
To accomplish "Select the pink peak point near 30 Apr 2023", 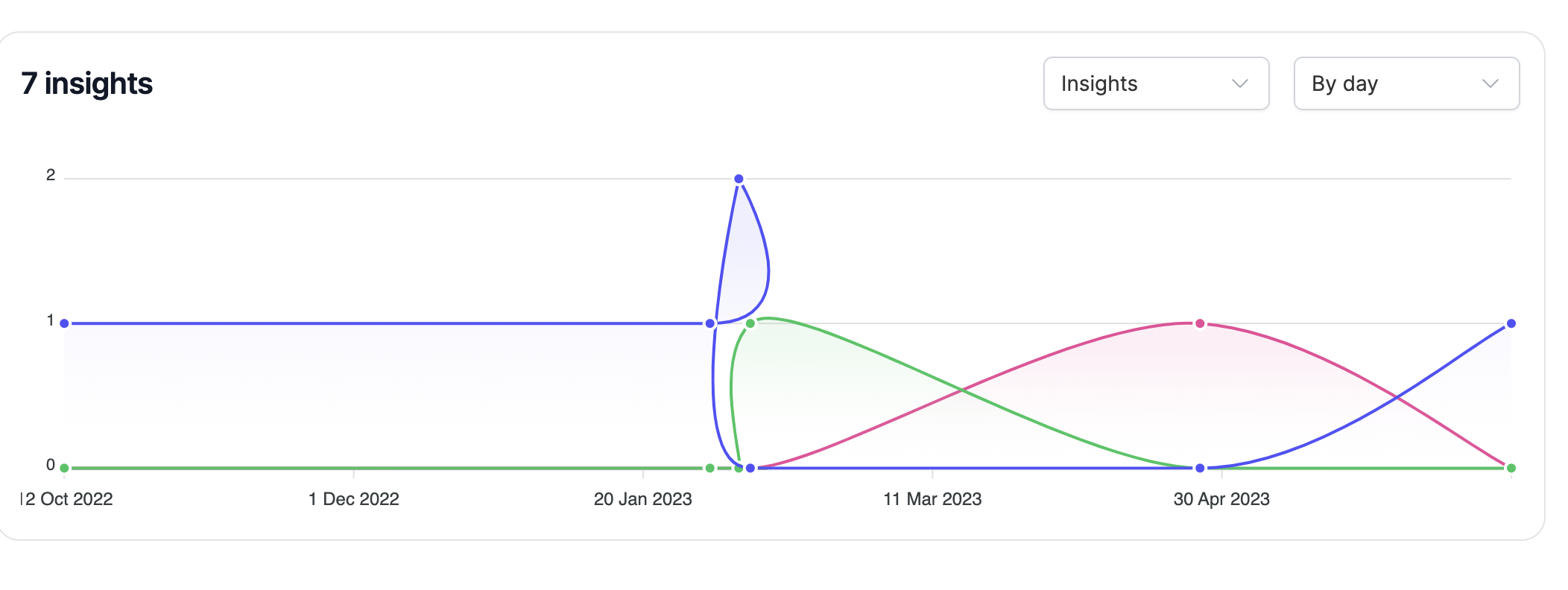I will [1200, 323].
